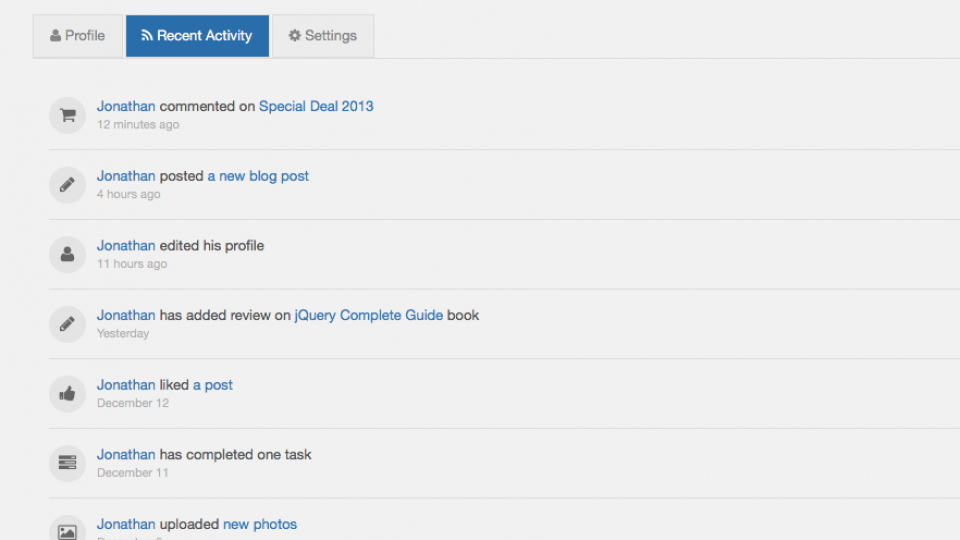Click the '12 minutes ago' timestamp
This screenshot has height=540, width=960.
pos(138,125)
